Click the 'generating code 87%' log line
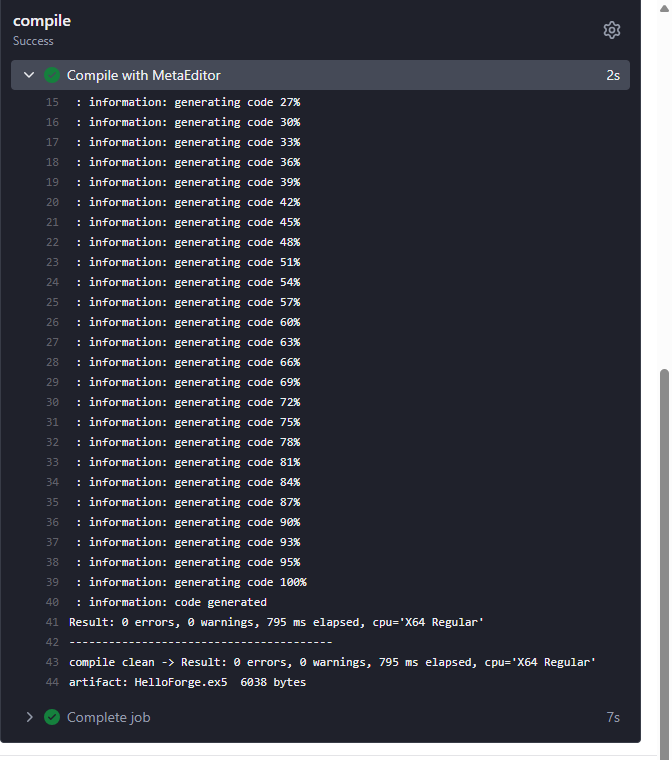Viewport: 672px width, 760px height. 188,502
